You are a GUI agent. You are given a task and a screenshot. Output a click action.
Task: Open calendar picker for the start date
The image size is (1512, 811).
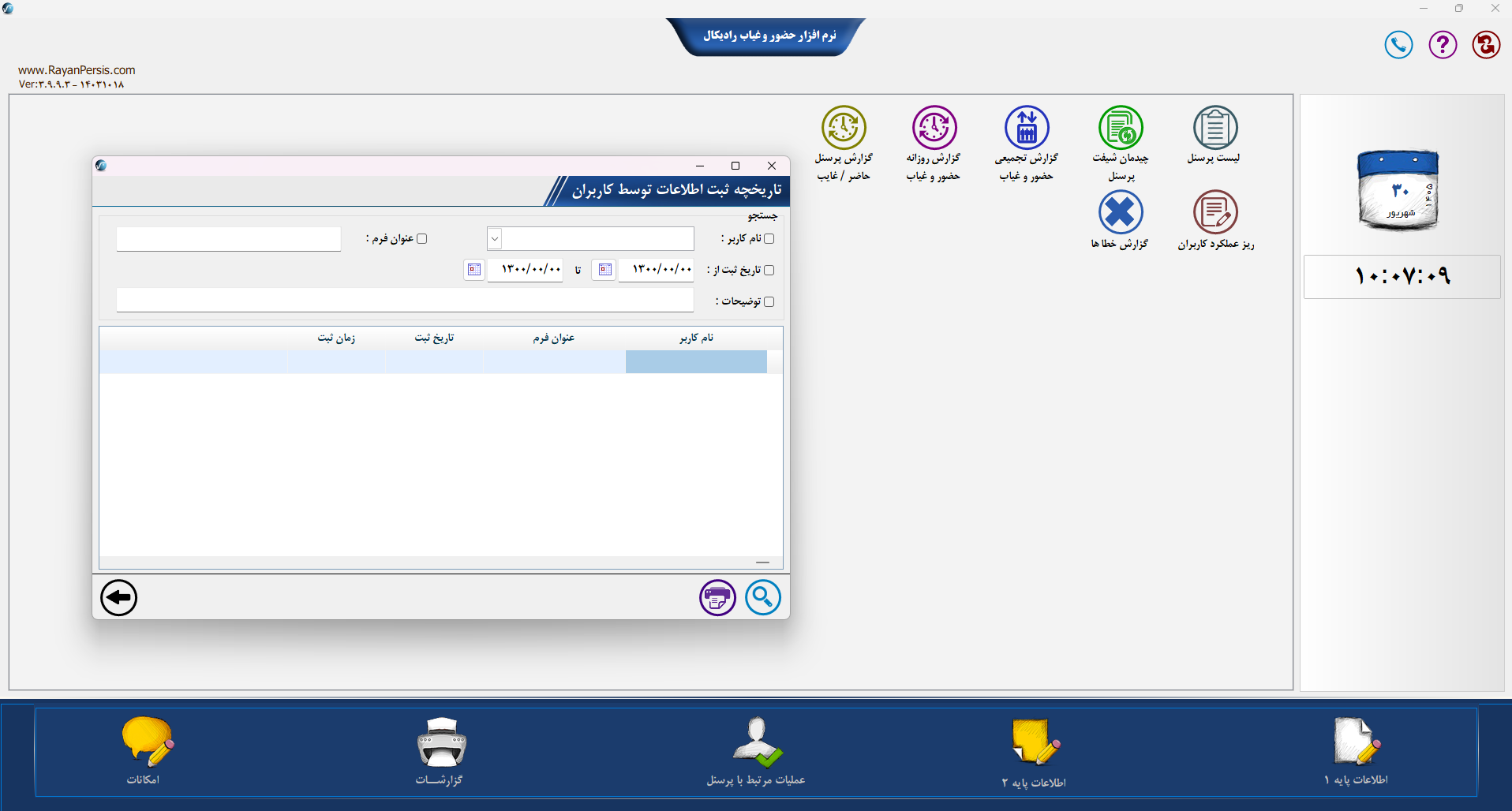604,270
